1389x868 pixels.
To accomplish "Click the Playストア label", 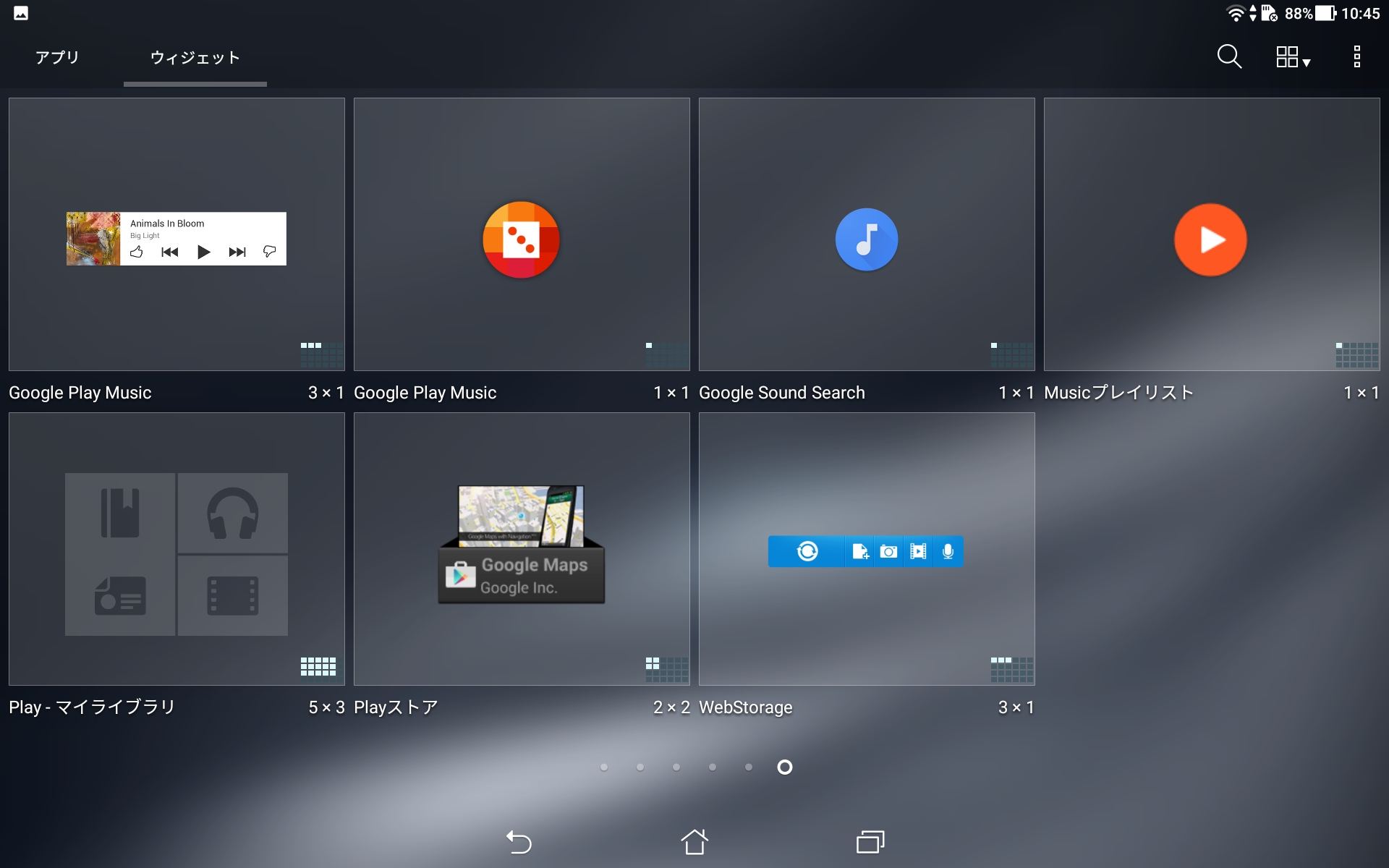I will pyautogui.click(x=396, y=707).
